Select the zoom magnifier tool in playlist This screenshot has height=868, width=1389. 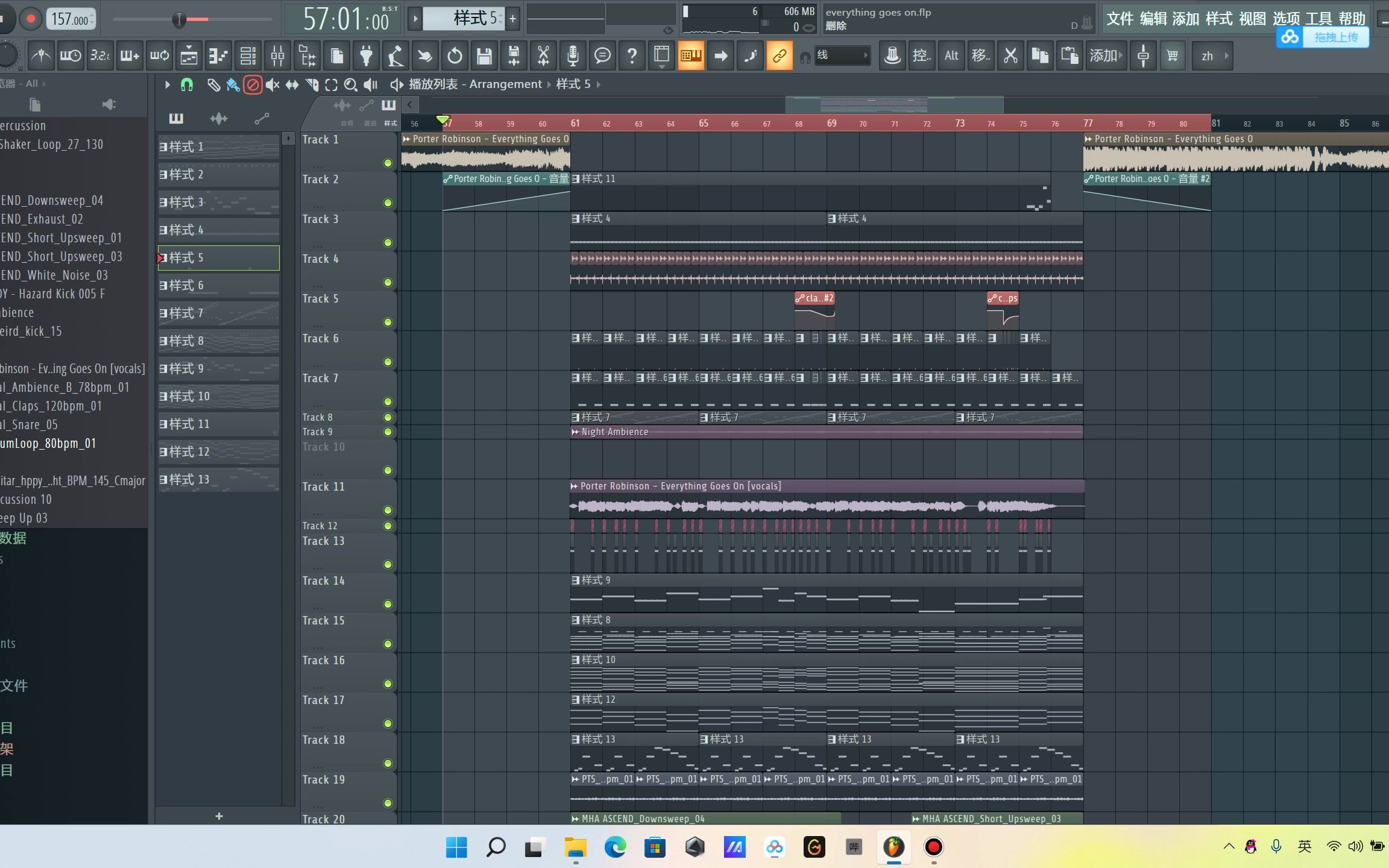coord(350,85)
